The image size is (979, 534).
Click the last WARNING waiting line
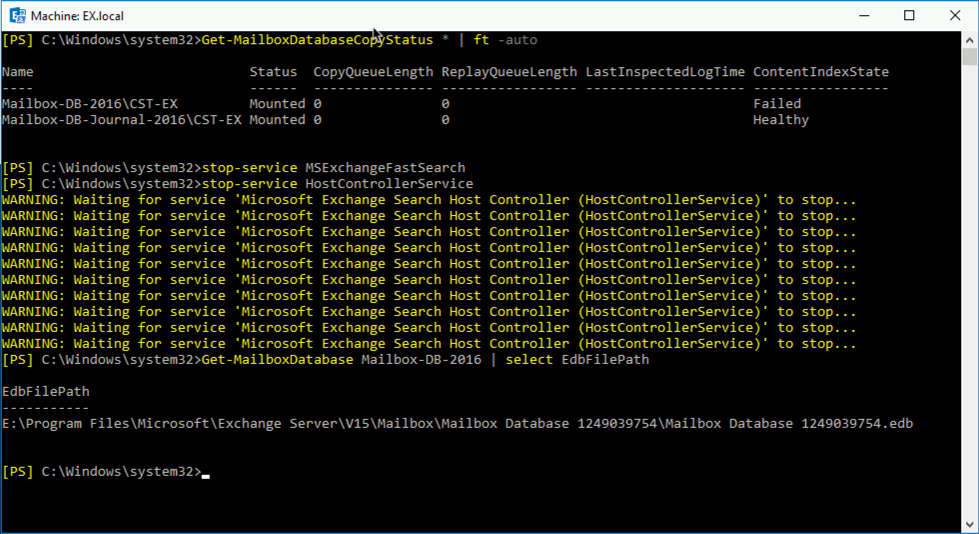click(x=429, y=344)
